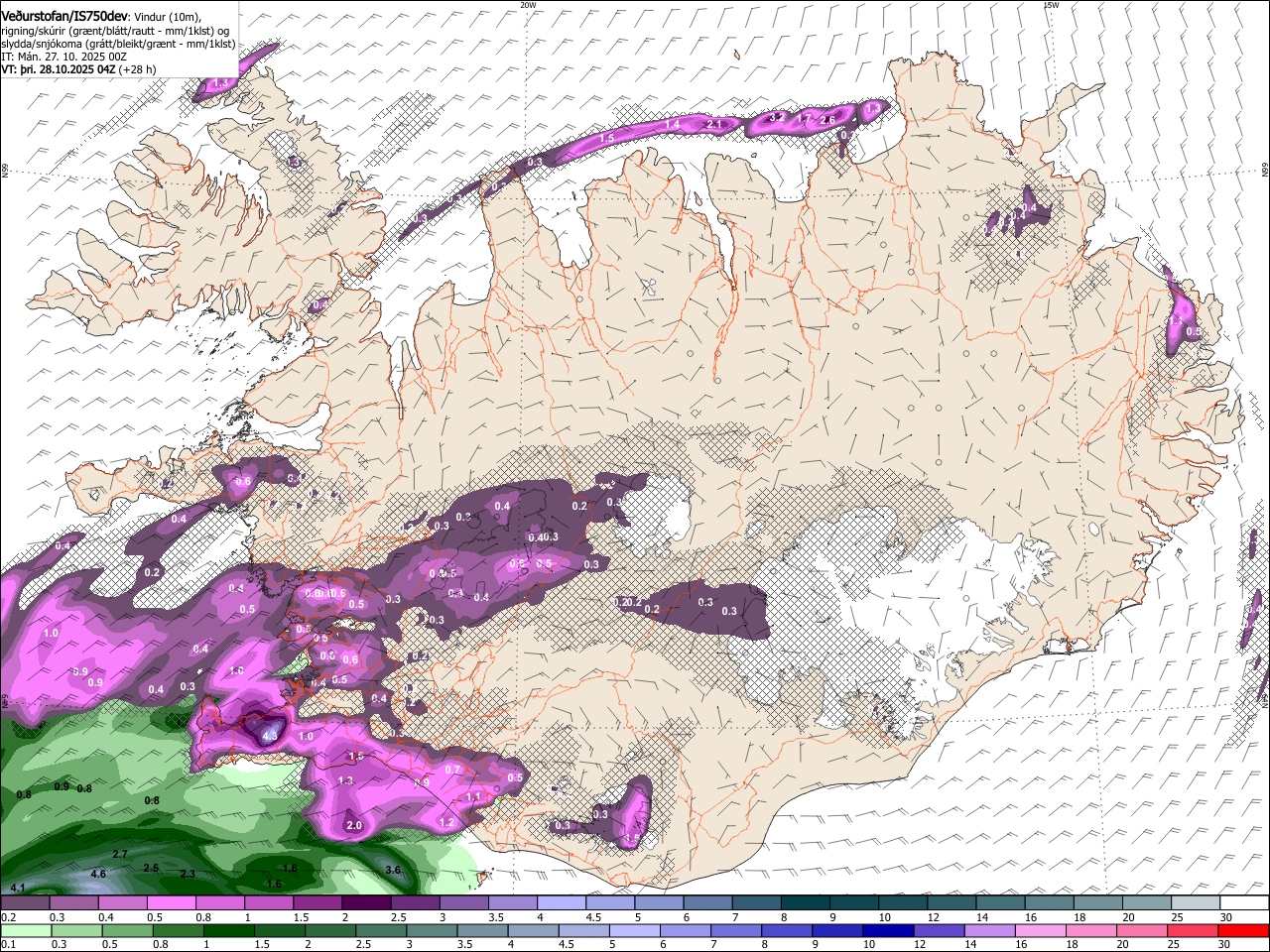Viewport: 1270px width, 952px height.
Task: Click the '3.6' rain value on the map
Action: point(393,871)
